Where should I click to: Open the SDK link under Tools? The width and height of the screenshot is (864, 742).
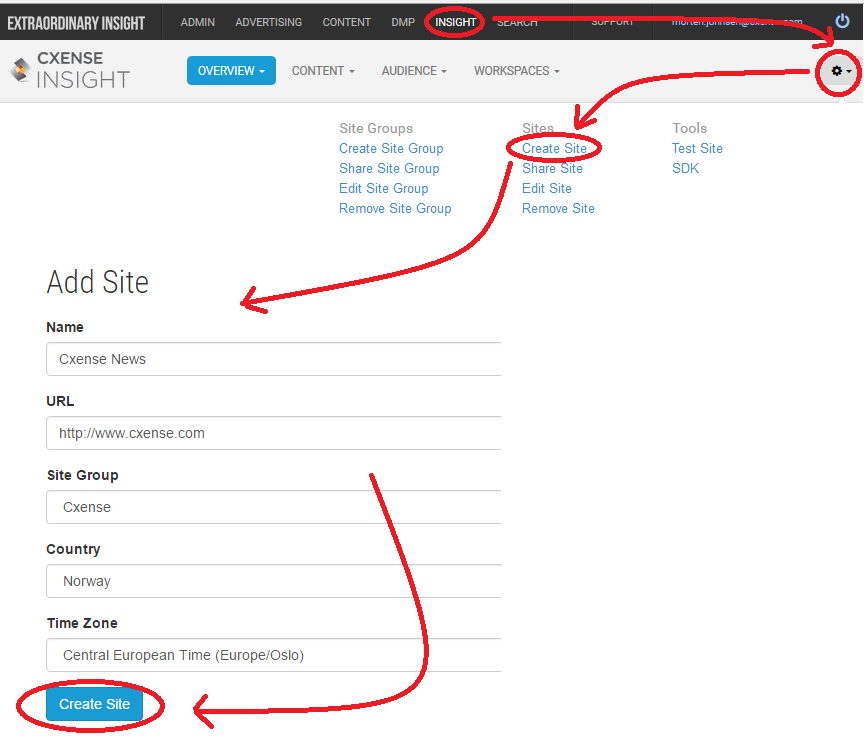pyautogui.click(x=685, y=169)
